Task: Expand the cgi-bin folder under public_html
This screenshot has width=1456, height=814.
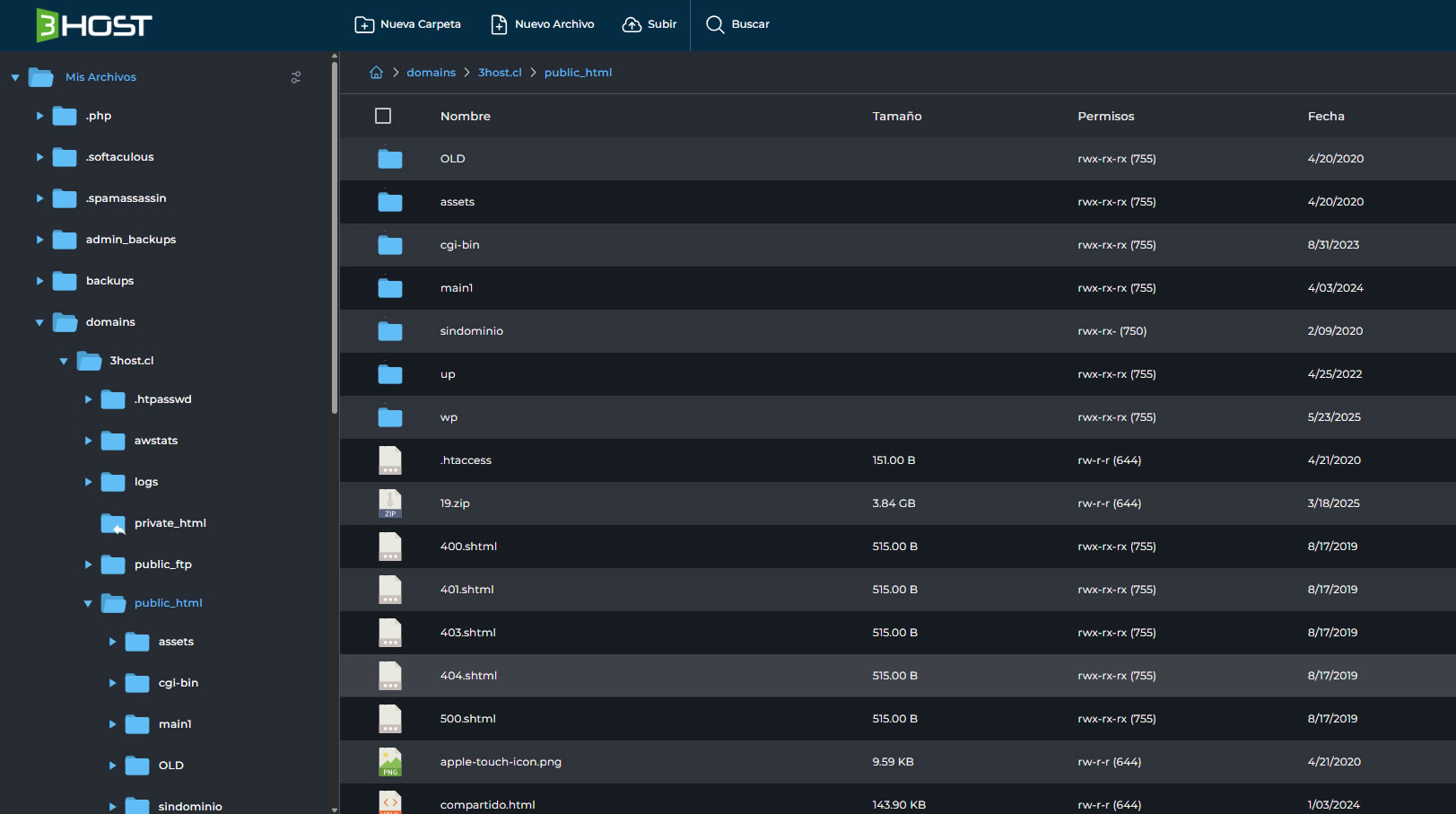Action: tap(112, 683)
